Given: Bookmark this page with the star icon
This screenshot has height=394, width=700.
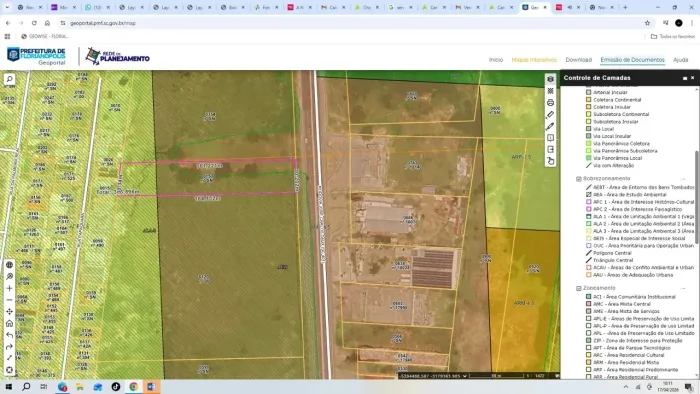Looking at the screenshot, I should pos(647,23).
